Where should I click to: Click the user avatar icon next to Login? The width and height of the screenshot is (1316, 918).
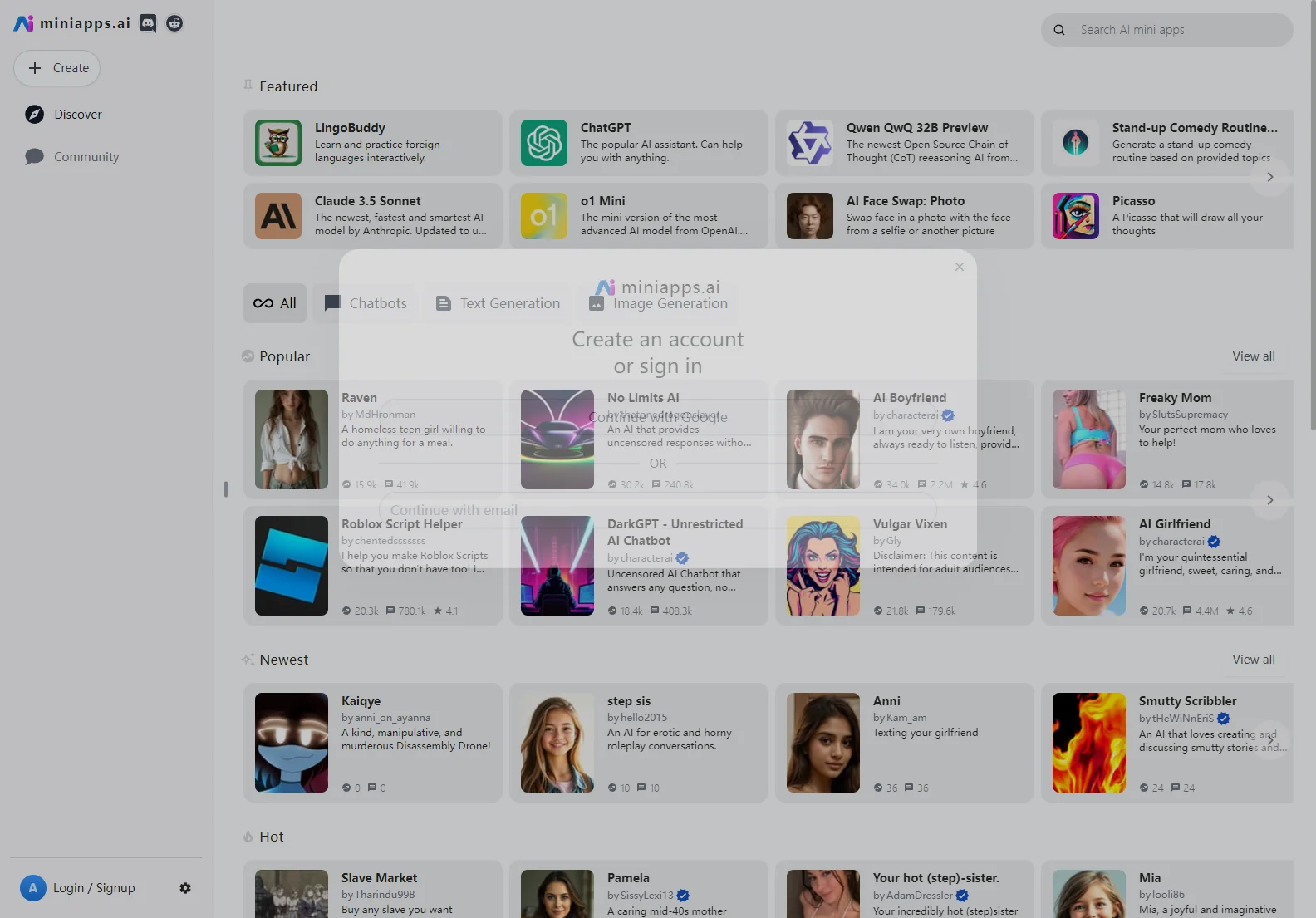click(33, 888)
